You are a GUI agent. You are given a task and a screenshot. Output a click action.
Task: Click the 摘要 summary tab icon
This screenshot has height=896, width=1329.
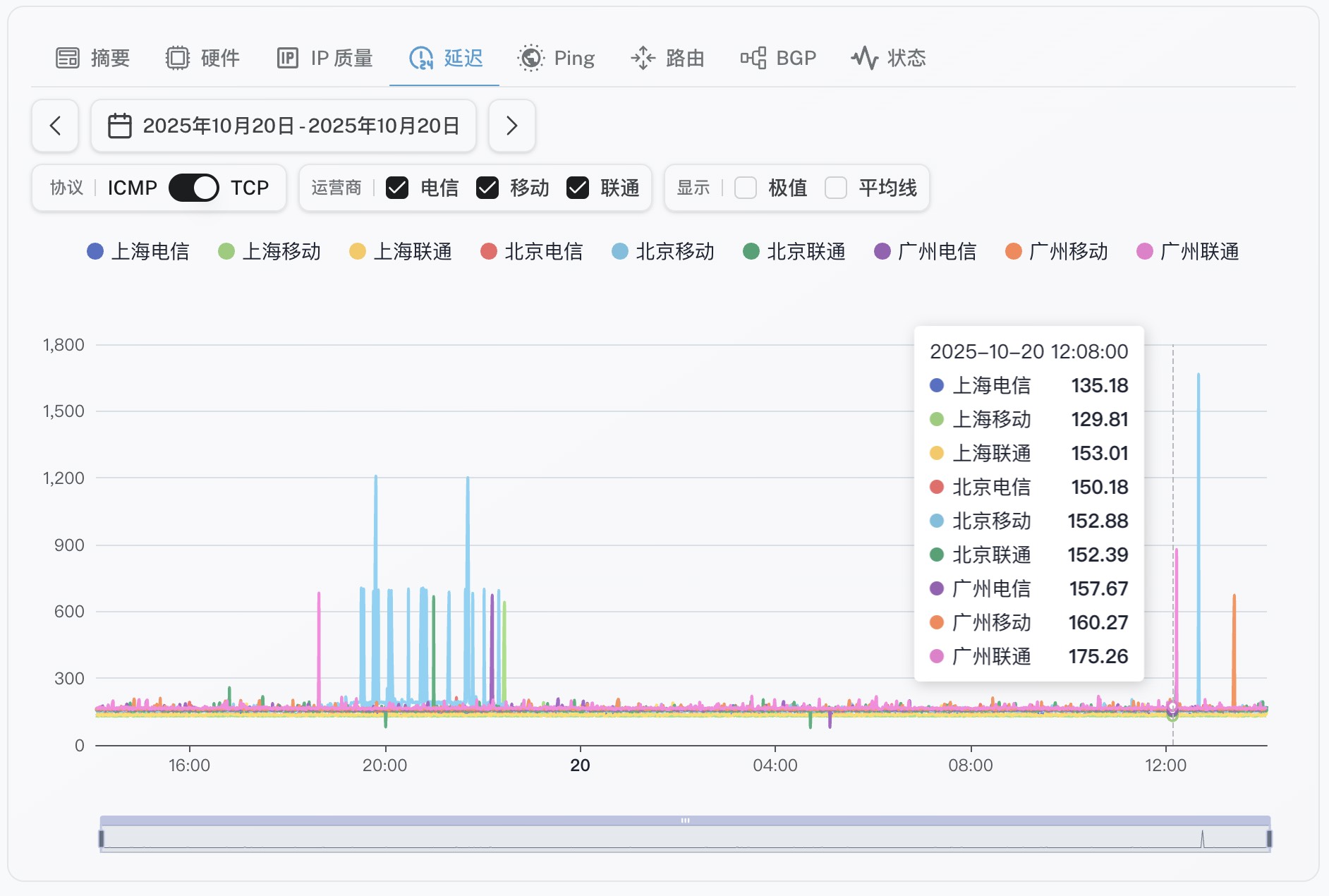[68, 58]
